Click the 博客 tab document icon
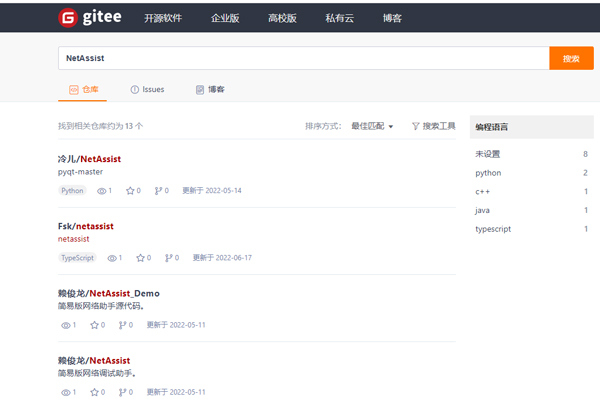Screen dimensions: 600x399 click(x=200, y=90)
